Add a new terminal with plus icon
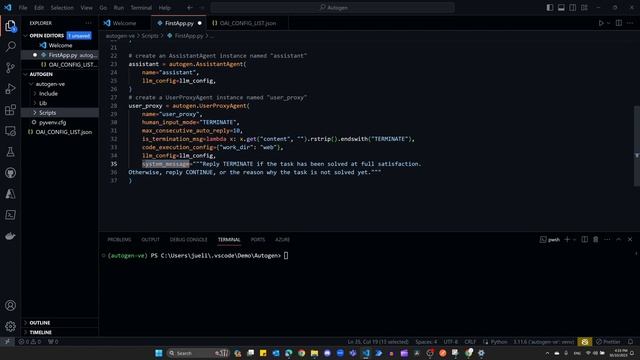Viewport: 640px width, 360px height. tap(567, 240)
